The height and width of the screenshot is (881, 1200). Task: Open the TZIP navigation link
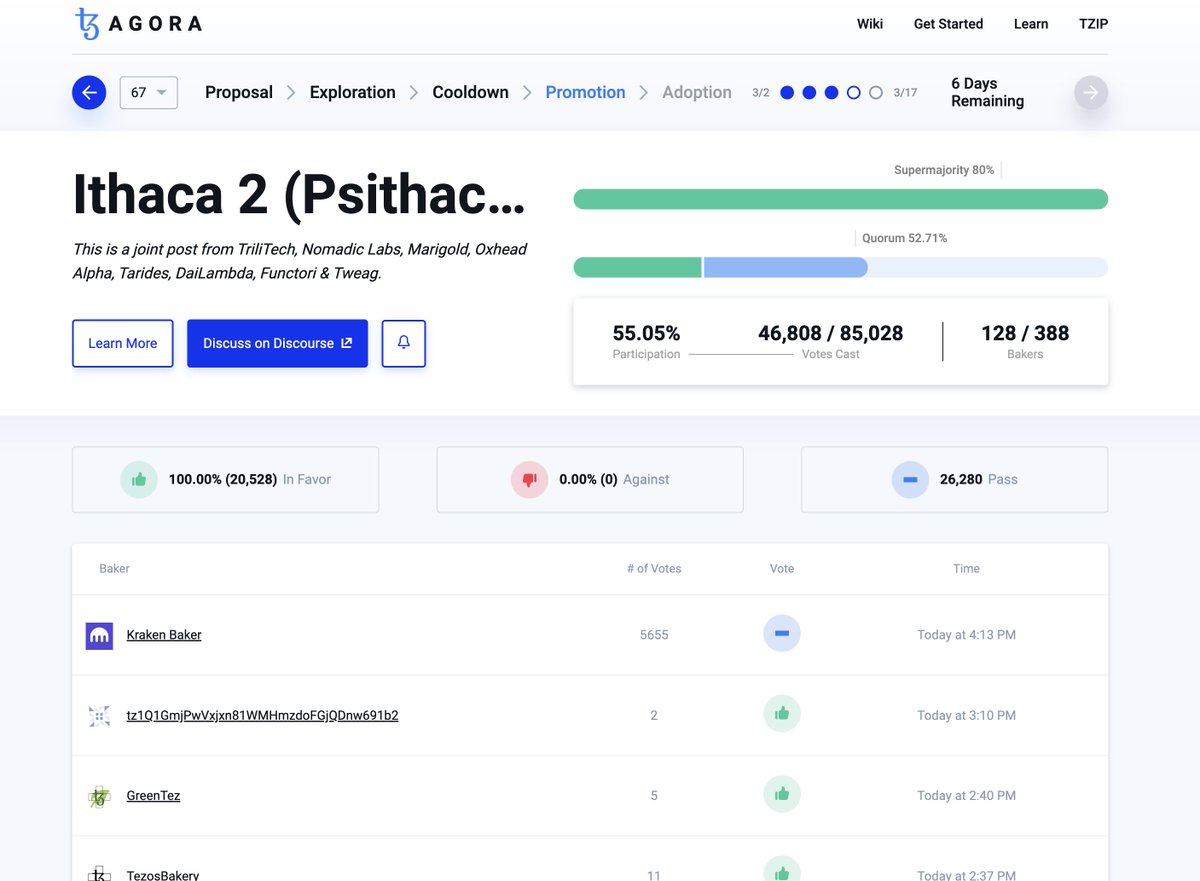[1093, 24]
